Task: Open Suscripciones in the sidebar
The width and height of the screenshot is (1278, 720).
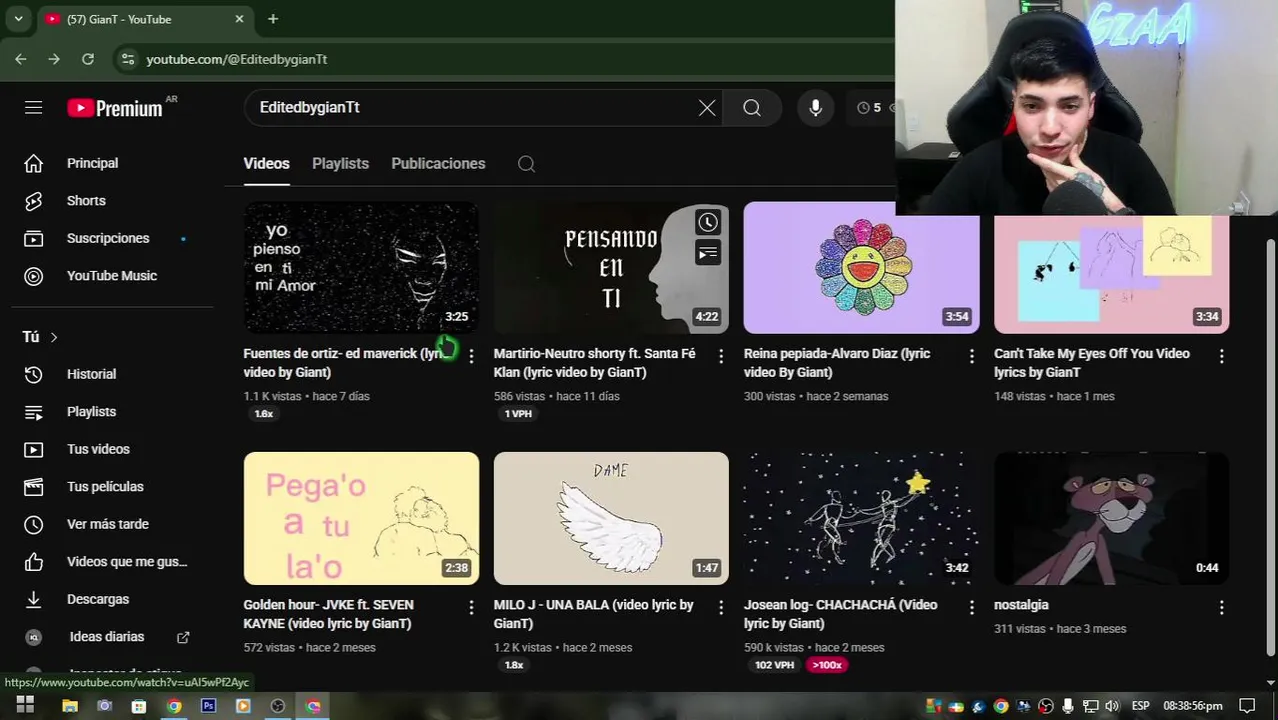Action: [x=108, y=238]
